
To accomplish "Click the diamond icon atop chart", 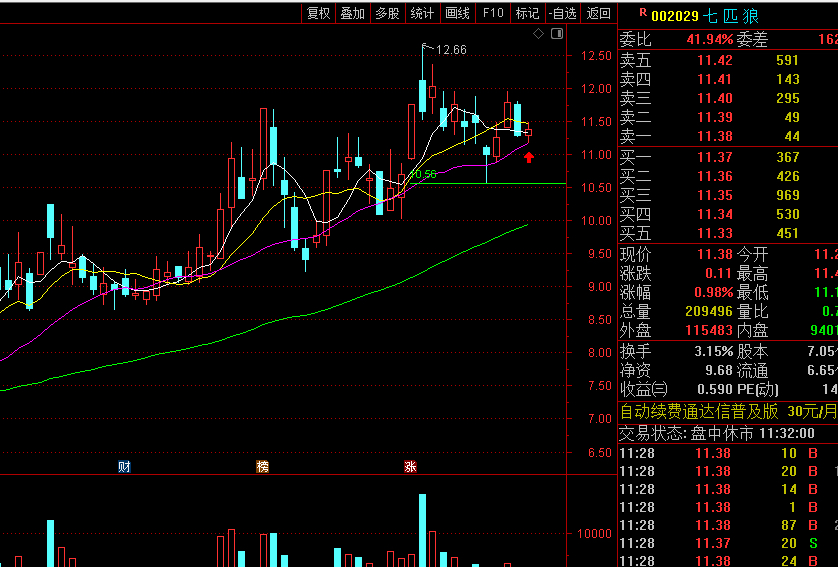I will pyautogui.click(x=539, y=34).
